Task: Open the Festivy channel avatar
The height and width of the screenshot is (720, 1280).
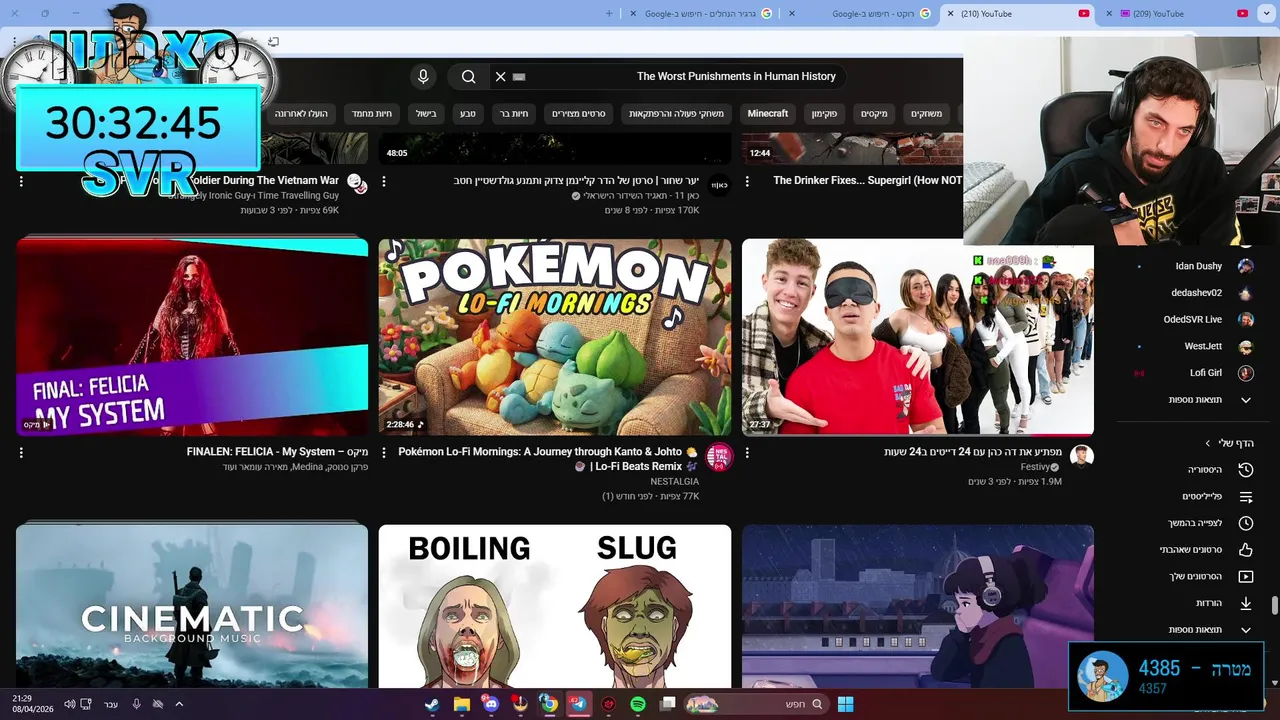Action: click(x=1081, y=456)
